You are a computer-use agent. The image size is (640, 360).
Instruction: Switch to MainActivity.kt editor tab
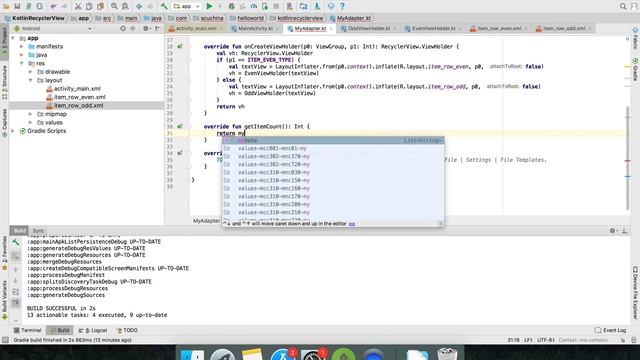[x=255, y=29]
